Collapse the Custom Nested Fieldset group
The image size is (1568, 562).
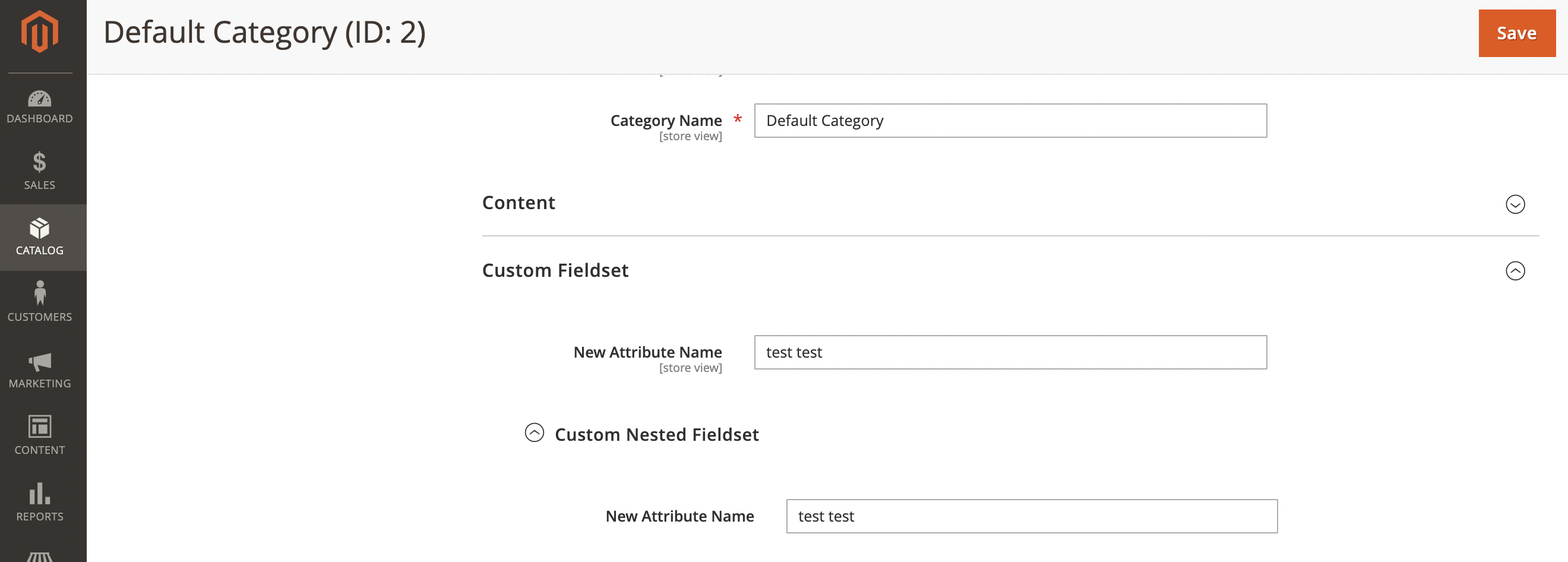pyautogui.click(x=535, y=434)
